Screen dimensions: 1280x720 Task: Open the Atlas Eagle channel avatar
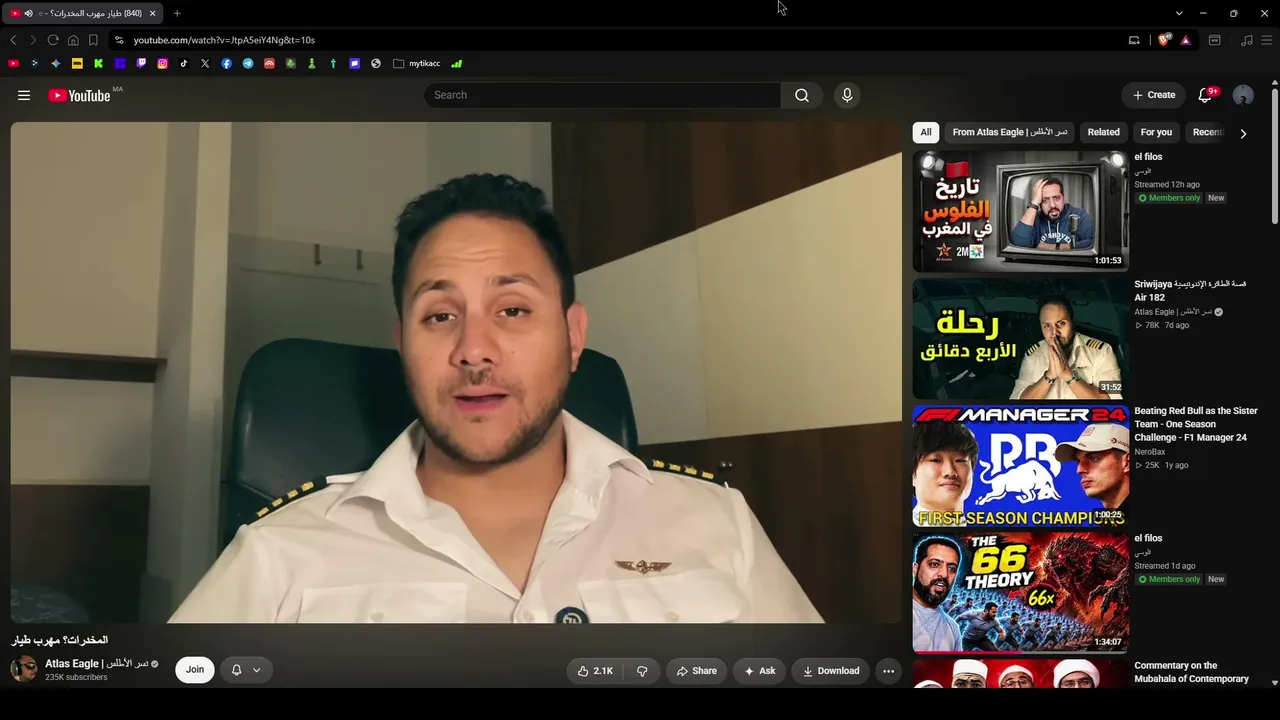[x=24, y=670]
